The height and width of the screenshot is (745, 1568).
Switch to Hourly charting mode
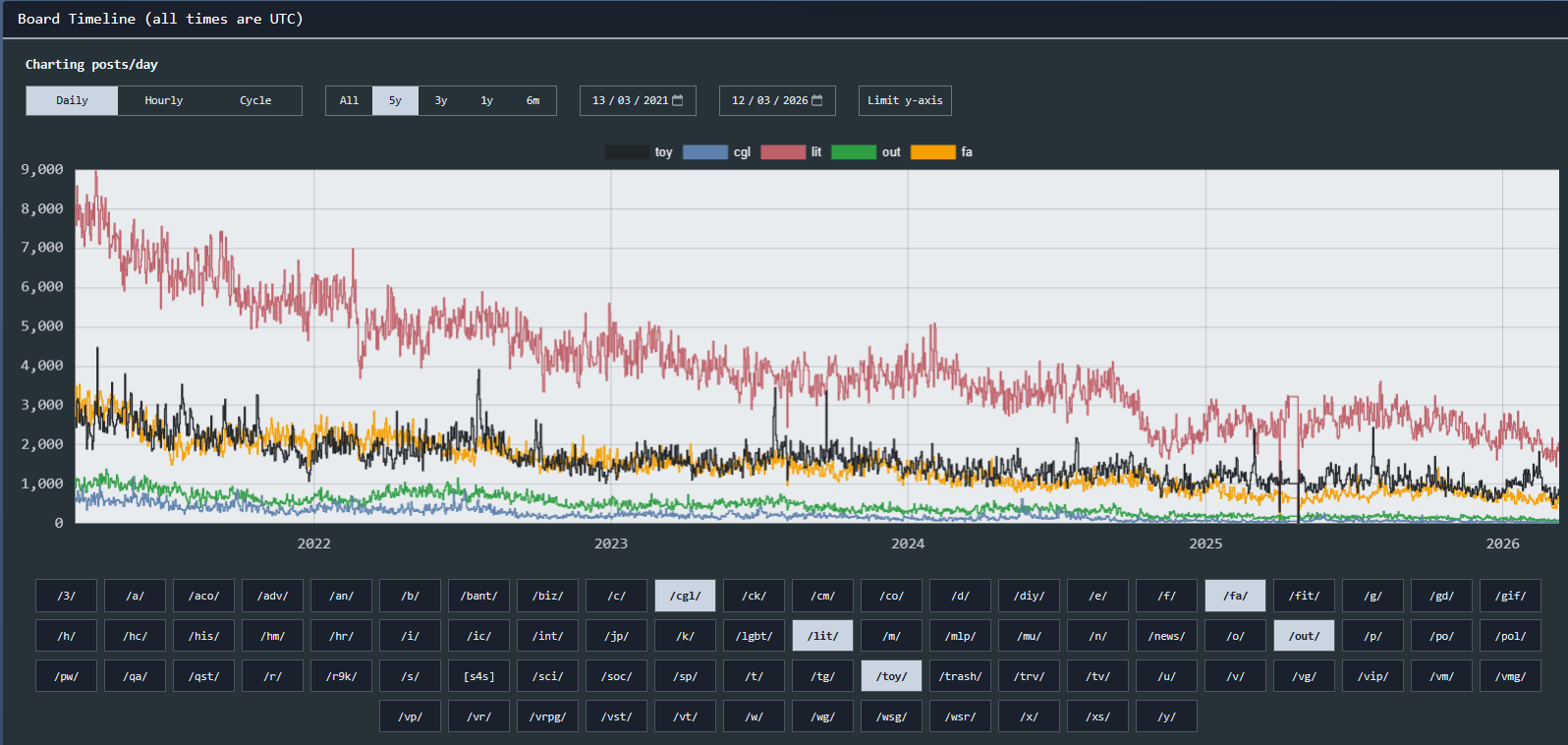(x=163, y=100)
